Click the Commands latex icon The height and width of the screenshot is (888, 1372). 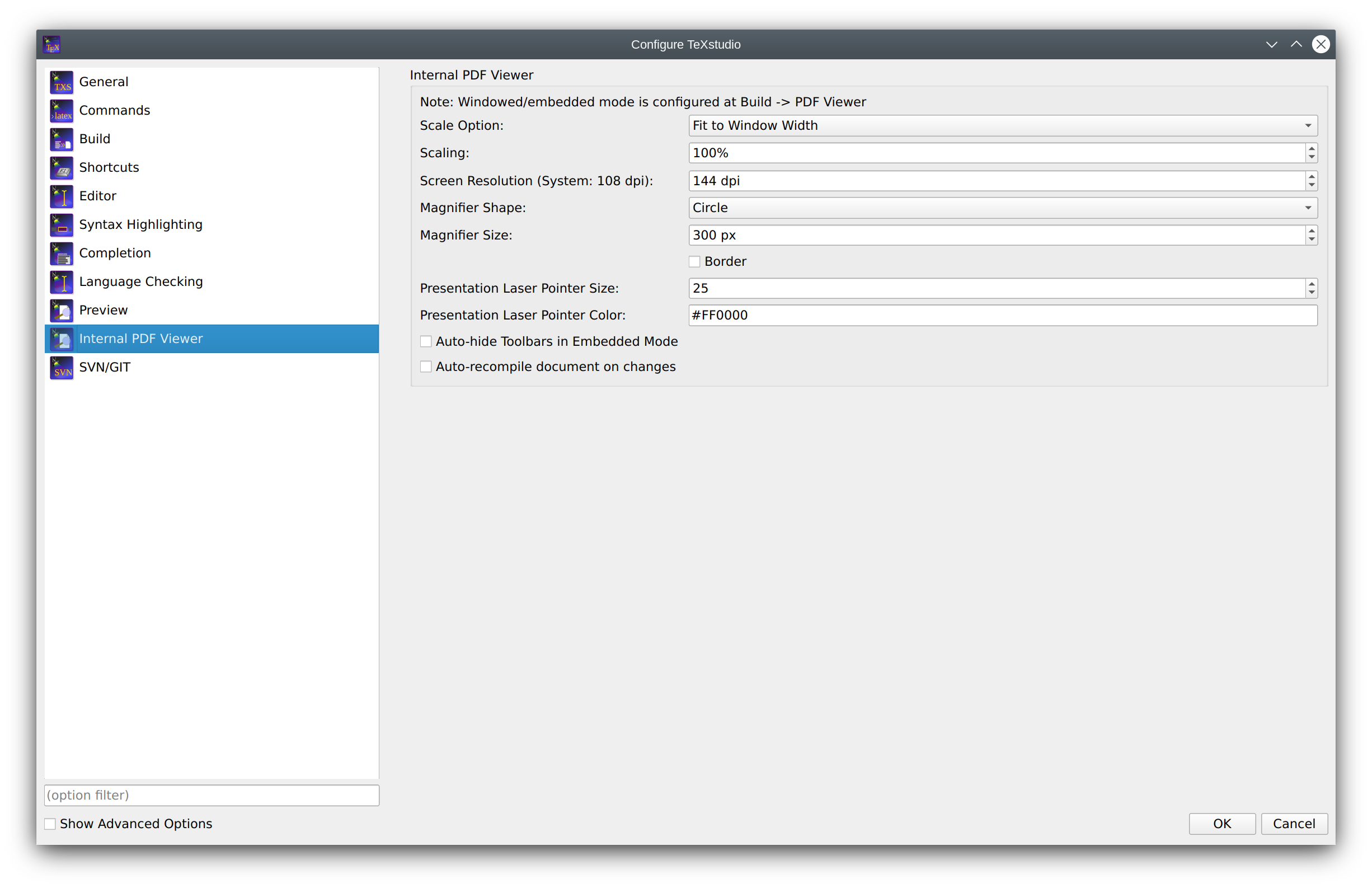(62, 111)
